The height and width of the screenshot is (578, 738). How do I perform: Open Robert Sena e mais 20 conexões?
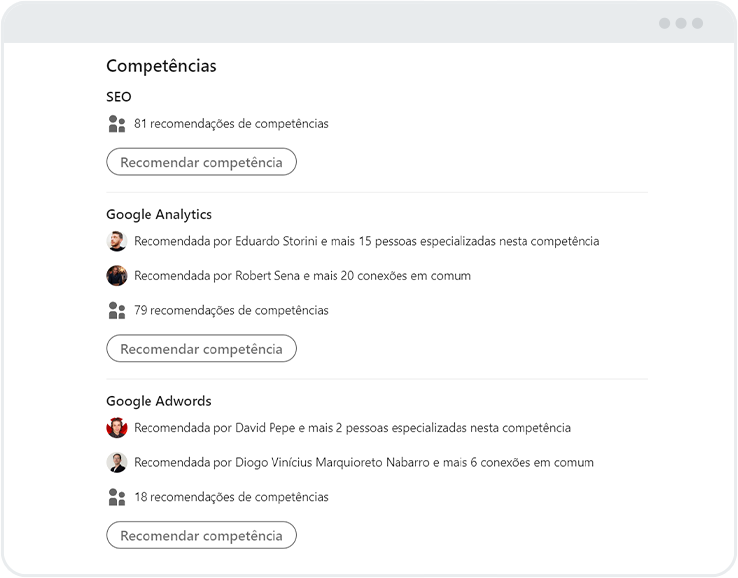tap(302, 276)
